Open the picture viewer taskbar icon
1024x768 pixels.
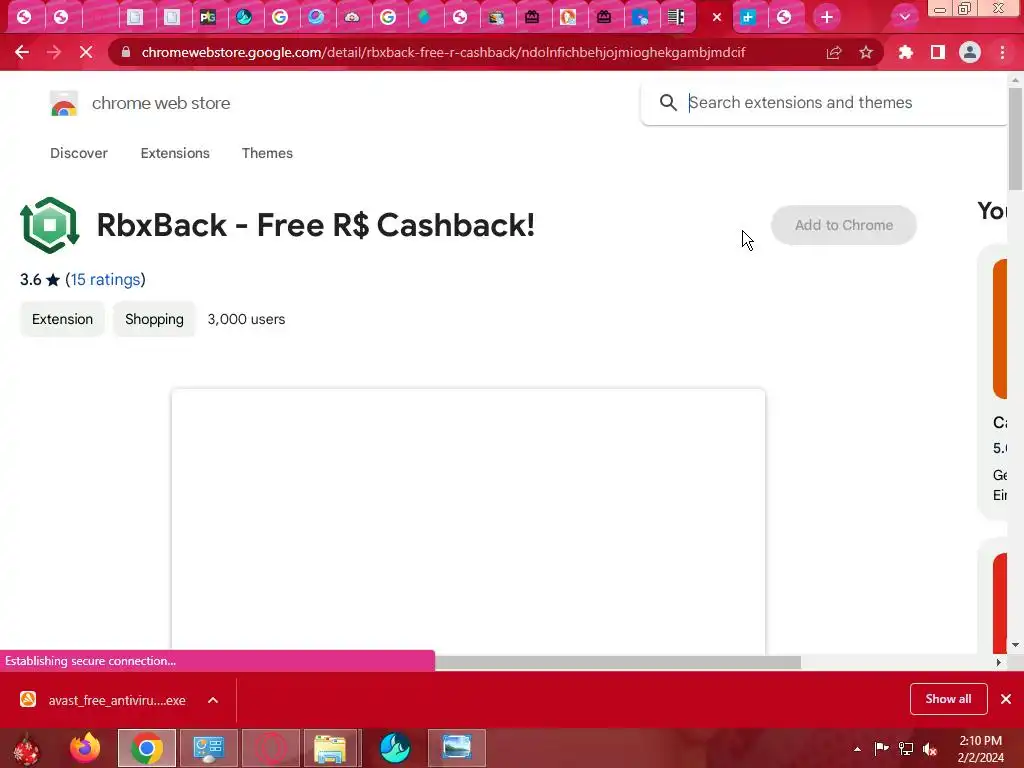point(456,748)
